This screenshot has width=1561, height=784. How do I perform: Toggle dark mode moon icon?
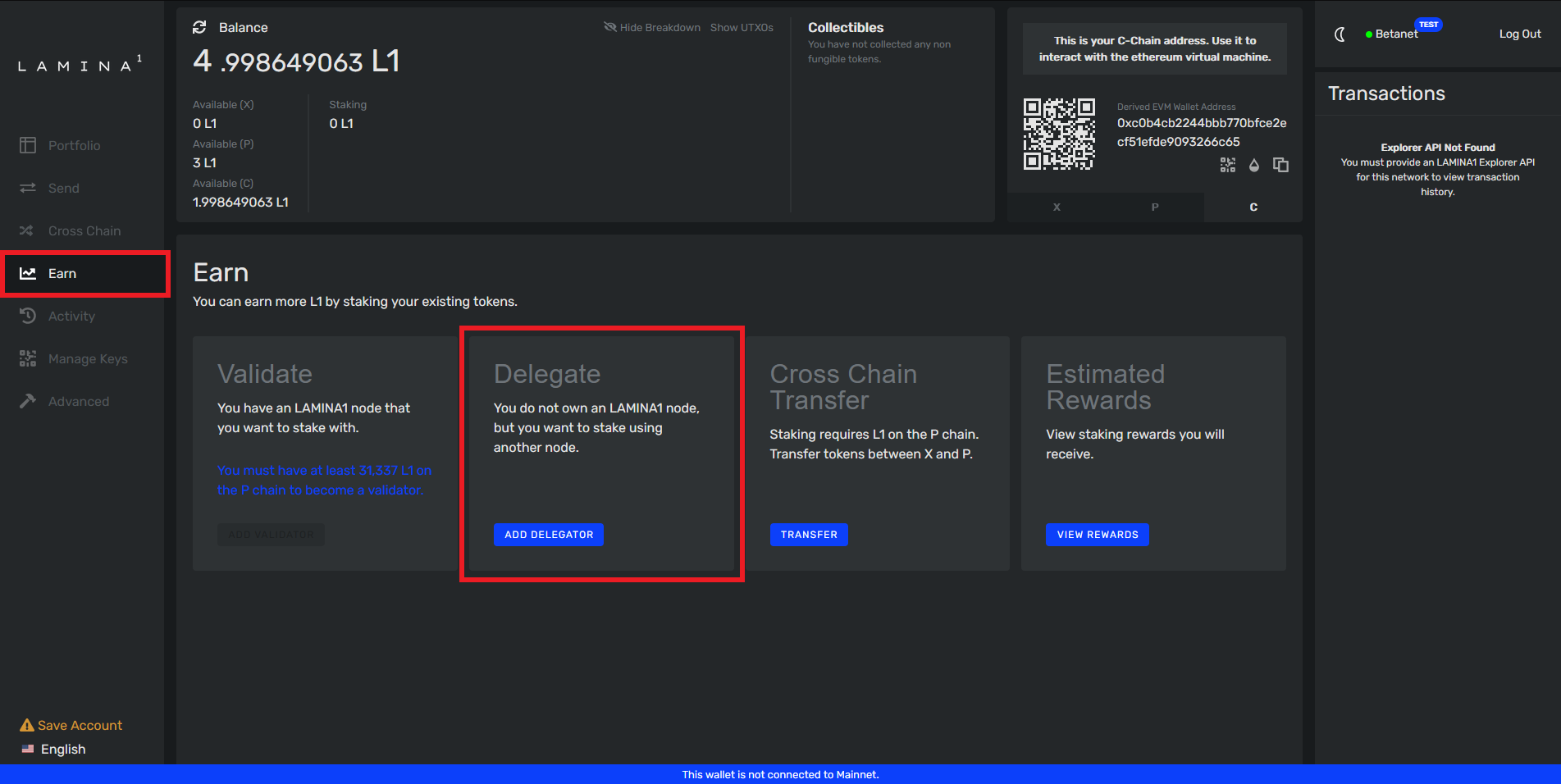pyautogui.click(x=1340, y=34)
